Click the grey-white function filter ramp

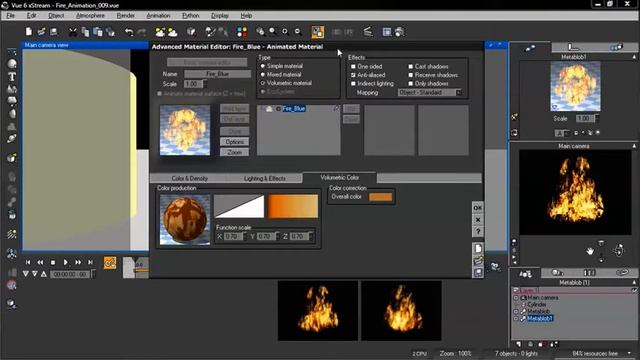(239, 206)
